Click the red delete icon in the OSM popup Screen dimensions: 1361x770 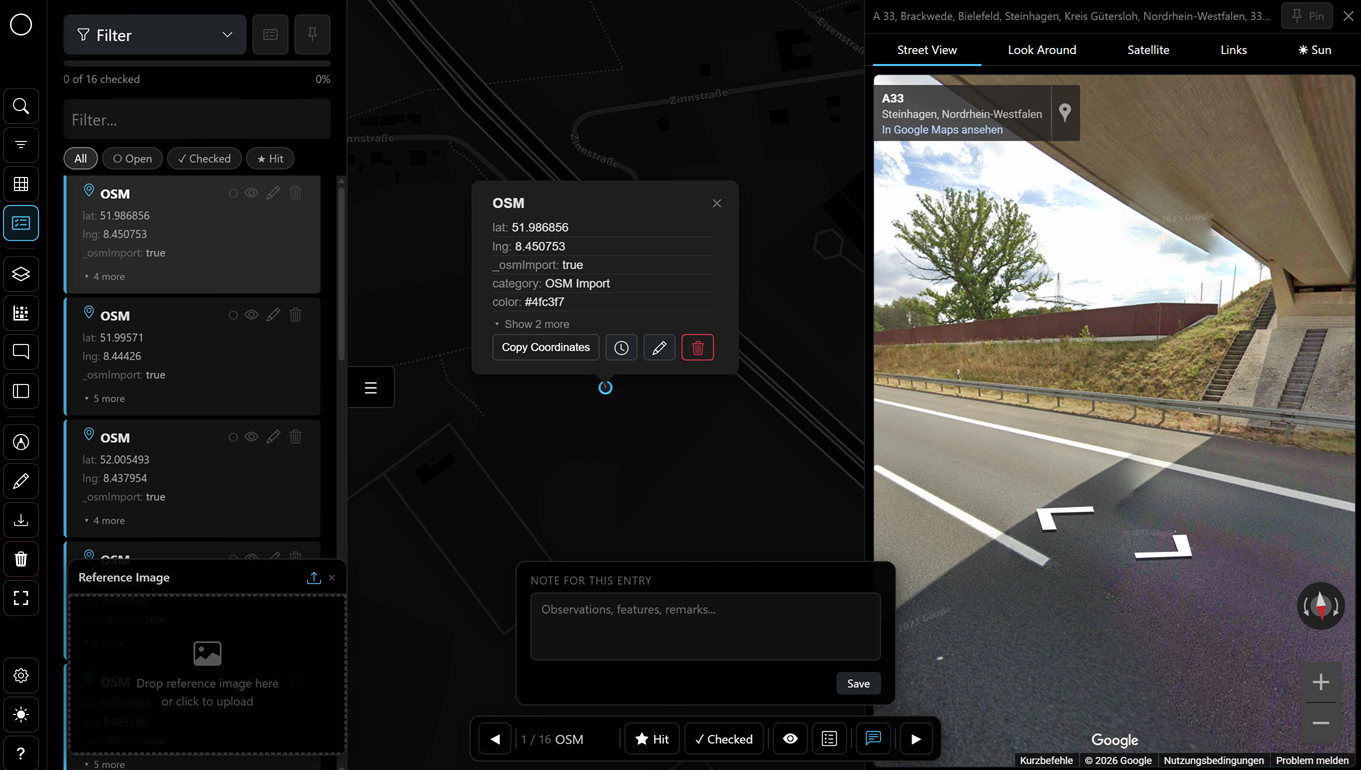[698, 348]
